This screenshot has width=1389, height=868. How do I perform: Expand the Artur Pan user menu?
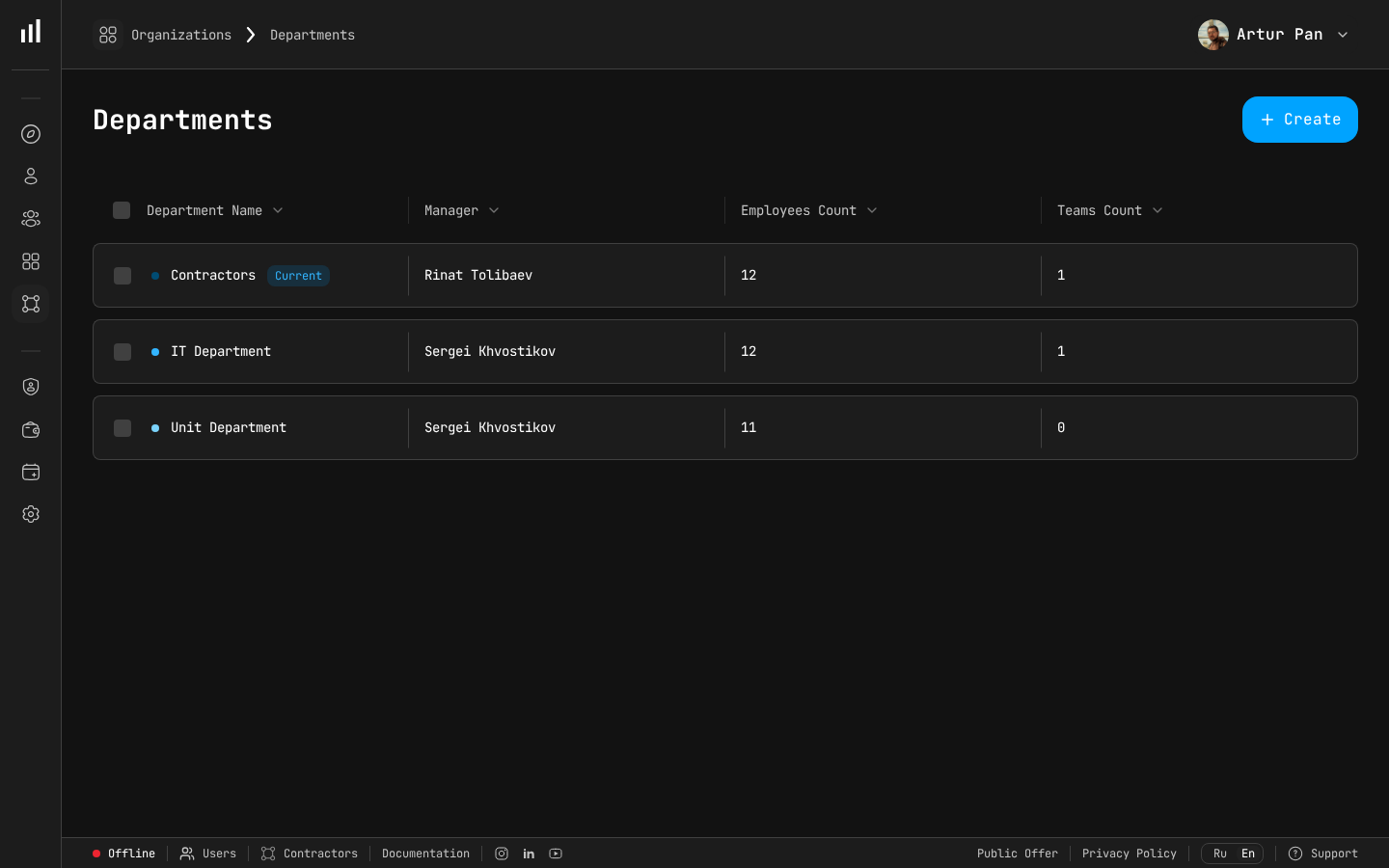[1342, 35]
